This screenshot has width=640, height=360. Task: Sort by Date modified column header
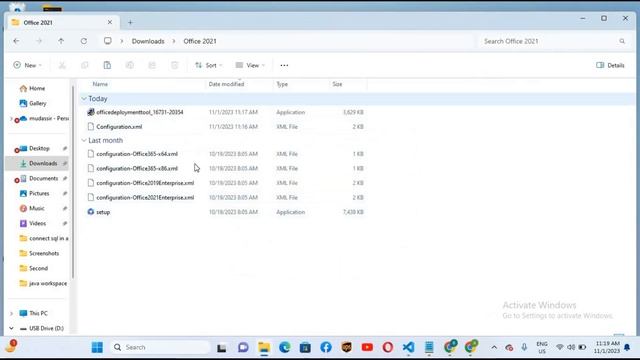click(x=226, y=84)
